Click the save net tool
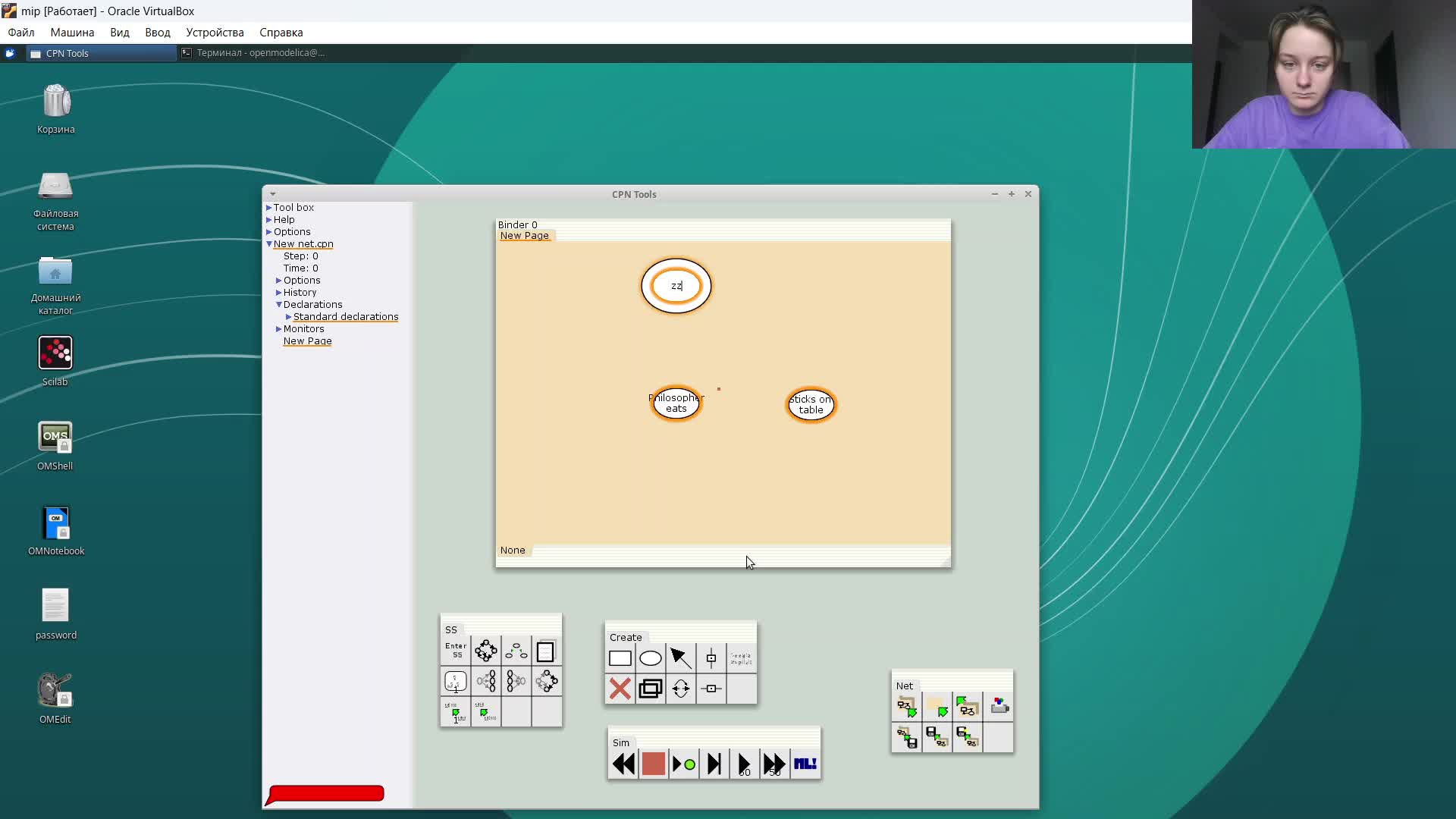Image resolution: width=1456 pixels, height=819 pixels. point(907,737)
